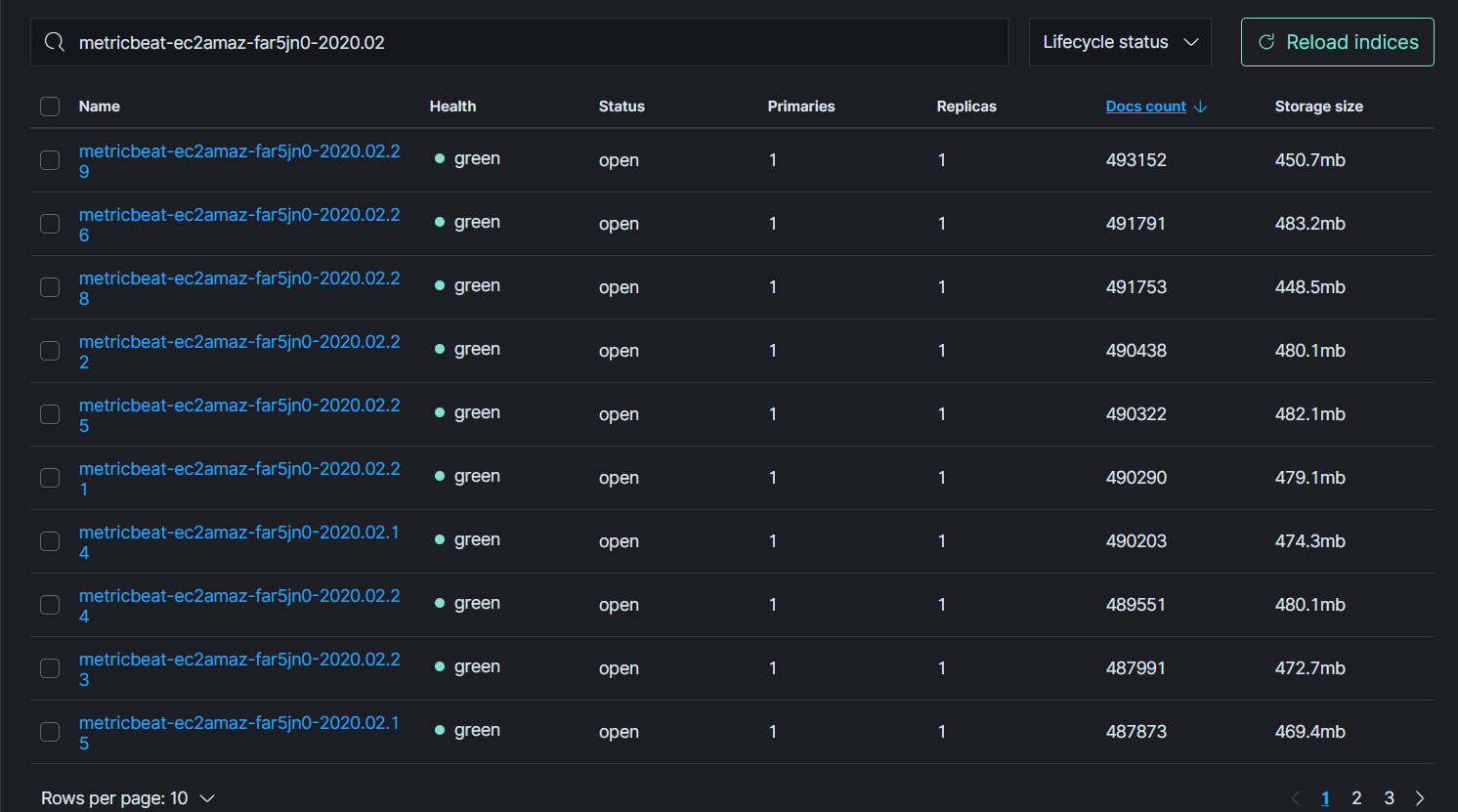Tick the checkbox for index ending 2020.02.28
1458x812 pixels.
tap(50, 287)
